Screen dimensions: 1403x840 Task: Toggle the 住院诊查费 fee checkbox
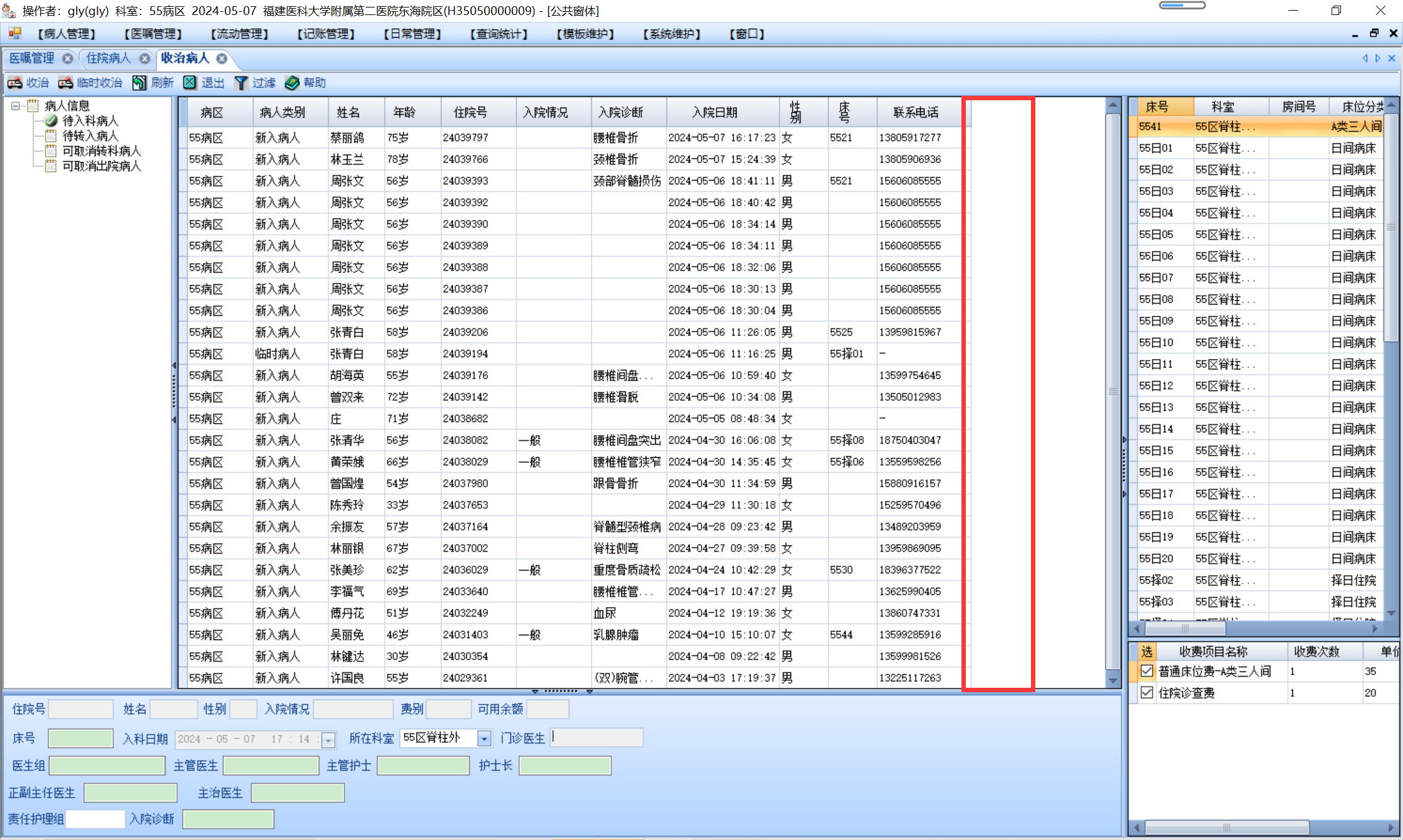tap(1147, 693)
